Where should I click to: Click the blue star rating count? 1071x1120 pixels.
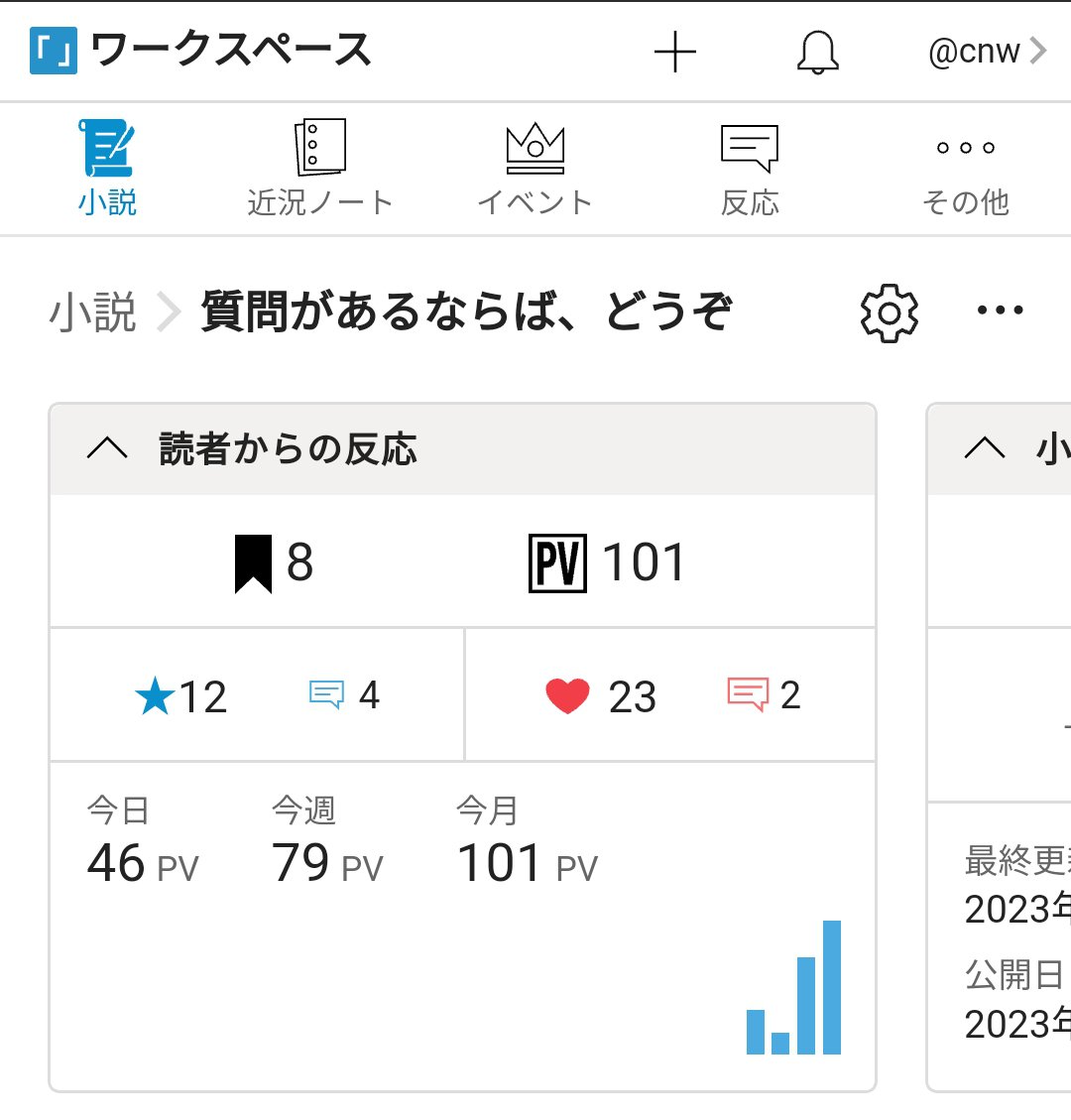[x=181, y=696]
